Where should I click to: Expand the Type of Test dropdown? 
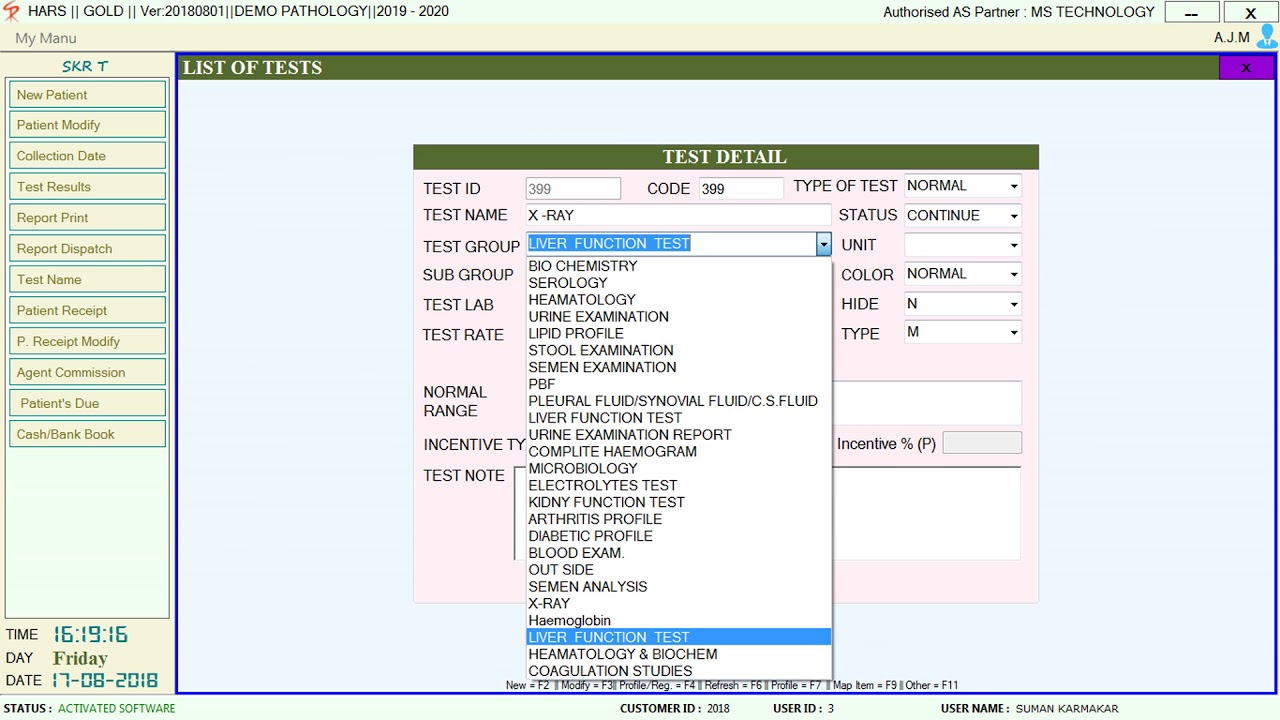[1014, 186]
